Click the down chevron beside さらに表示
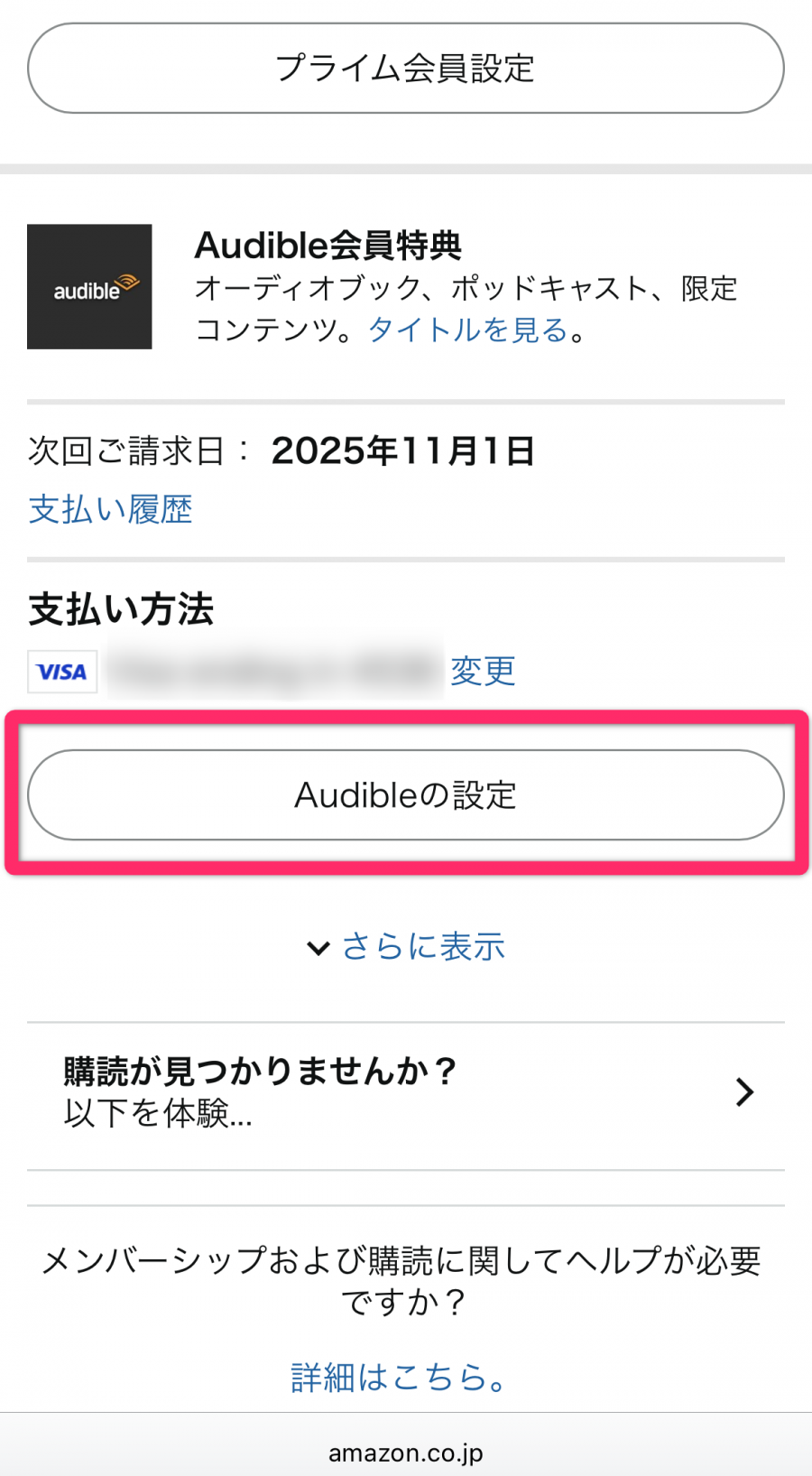The height and width of the screenshot is (1476, 812). tap(318, 948)
